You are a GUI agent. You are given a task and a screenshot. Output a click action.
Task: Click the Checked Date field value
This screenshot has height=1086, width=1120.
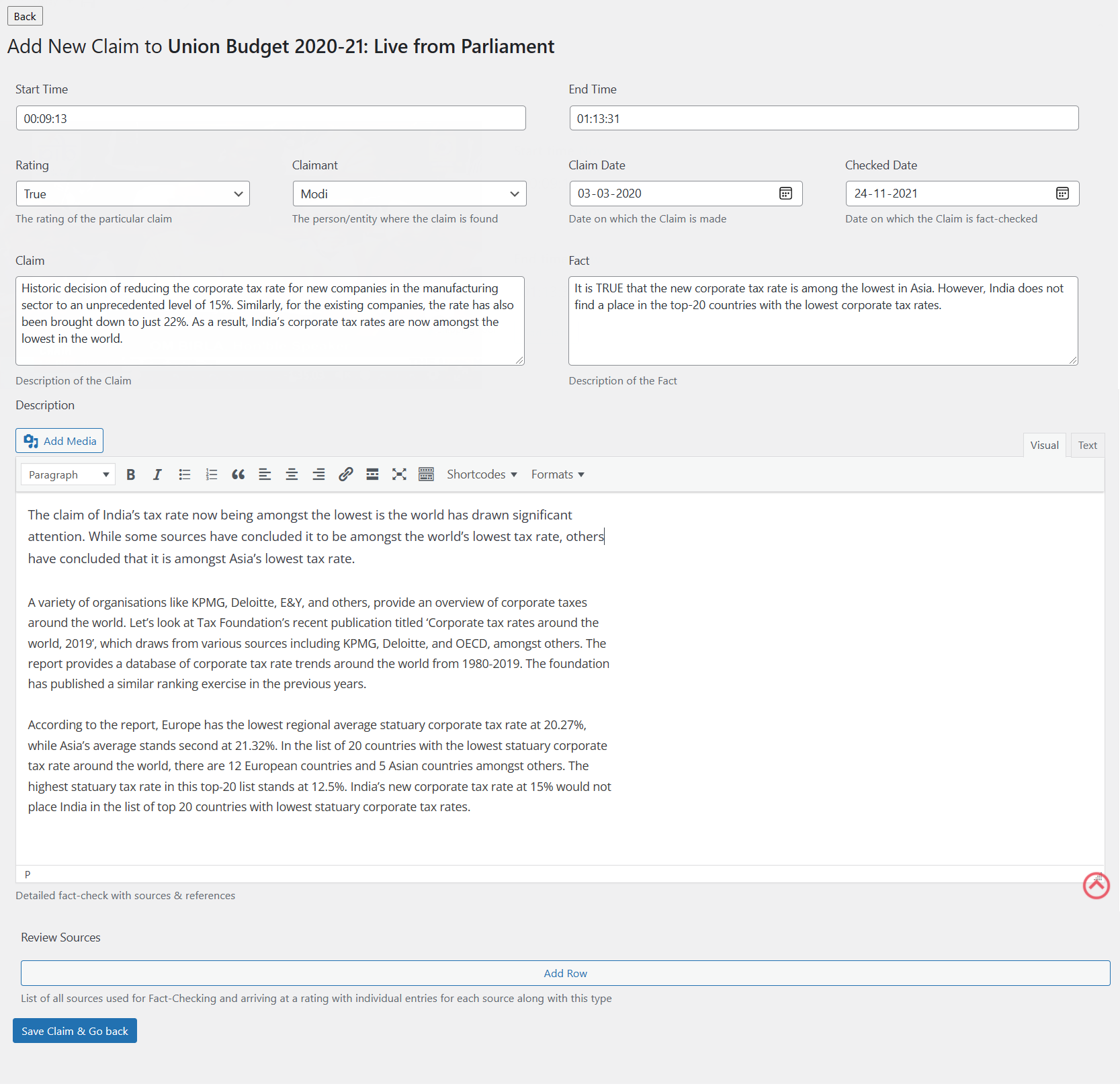pyautogui.click(x=886, y=194)
